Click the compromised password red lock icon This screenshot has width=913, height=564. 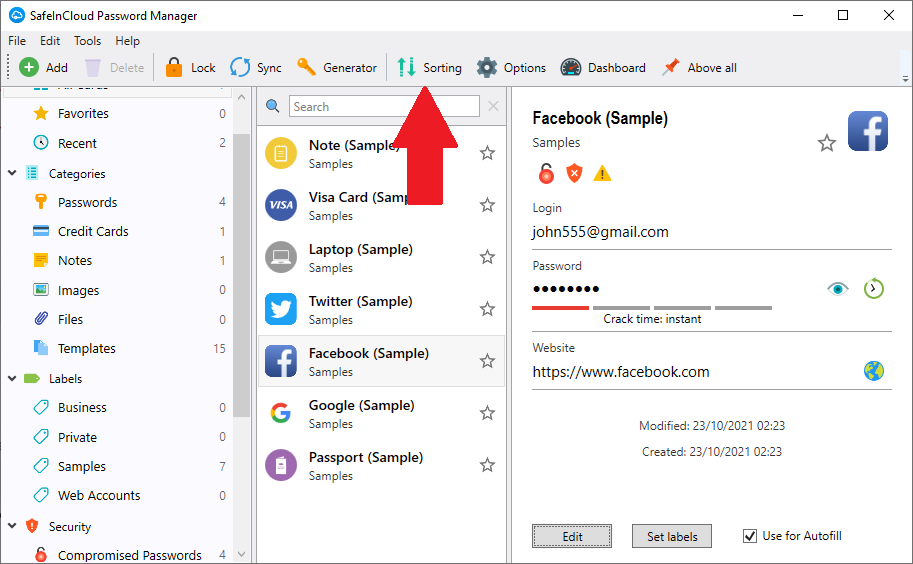[x=546, y=173]
